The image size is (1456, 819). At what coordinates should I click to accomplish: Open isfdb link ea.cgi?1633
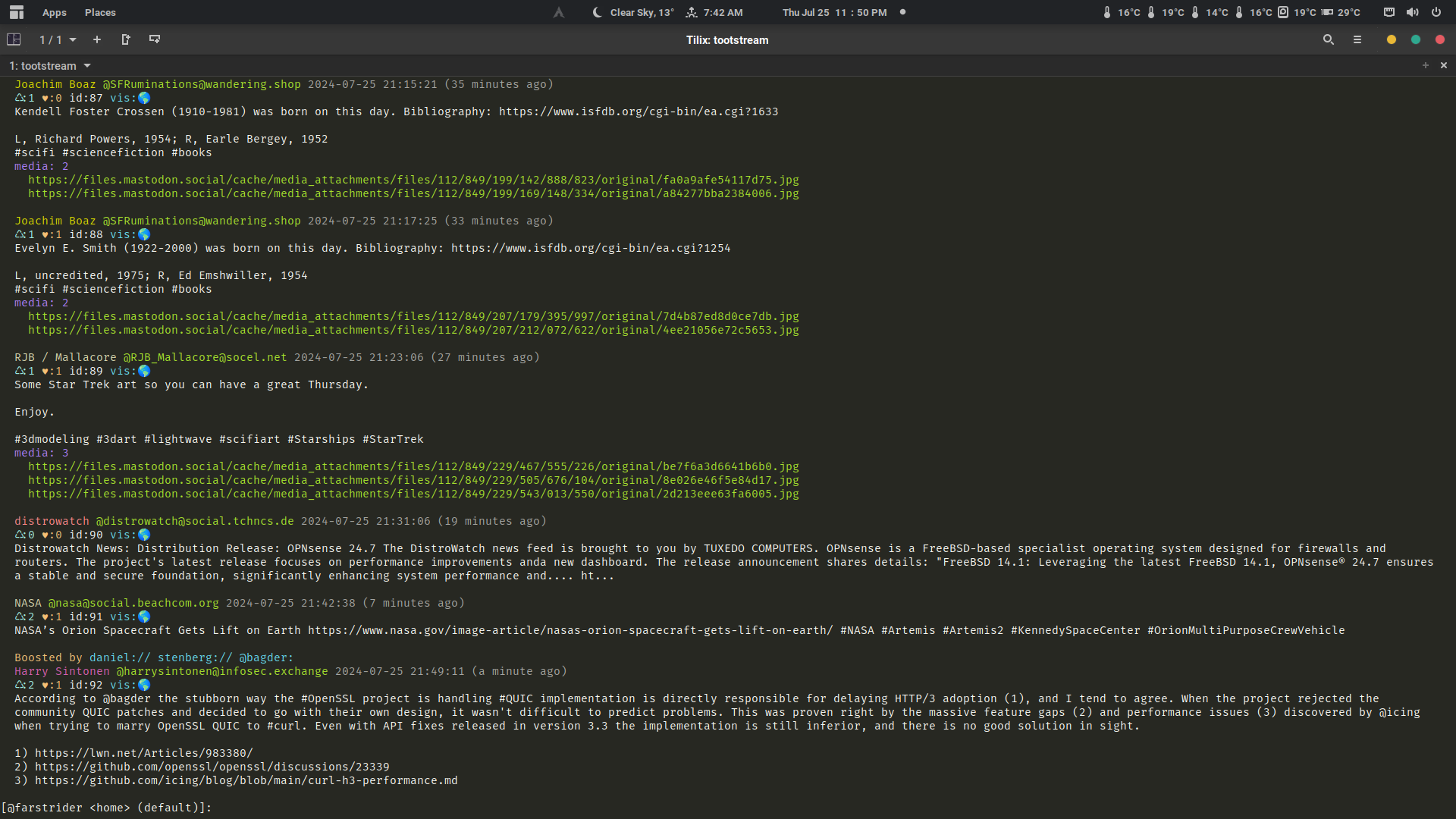pos(639,111)
